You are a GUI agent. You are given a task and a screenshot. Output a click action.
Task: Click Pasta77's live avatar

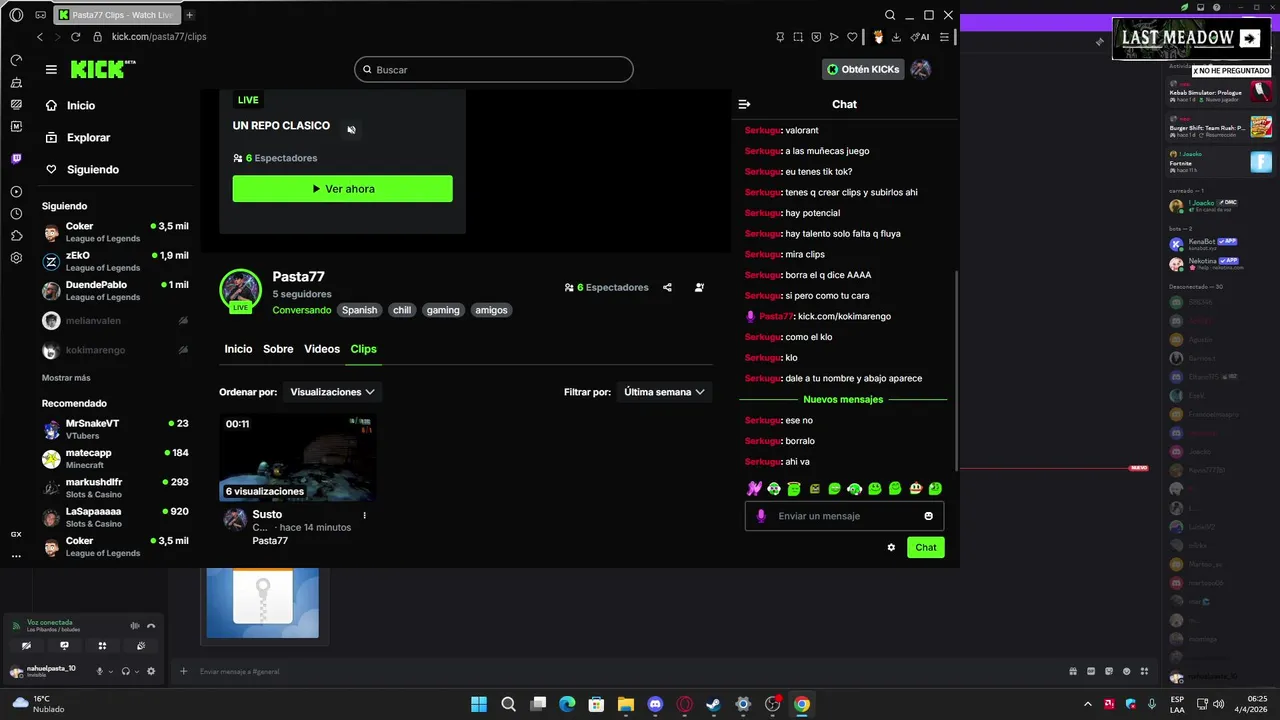[240, 290]
